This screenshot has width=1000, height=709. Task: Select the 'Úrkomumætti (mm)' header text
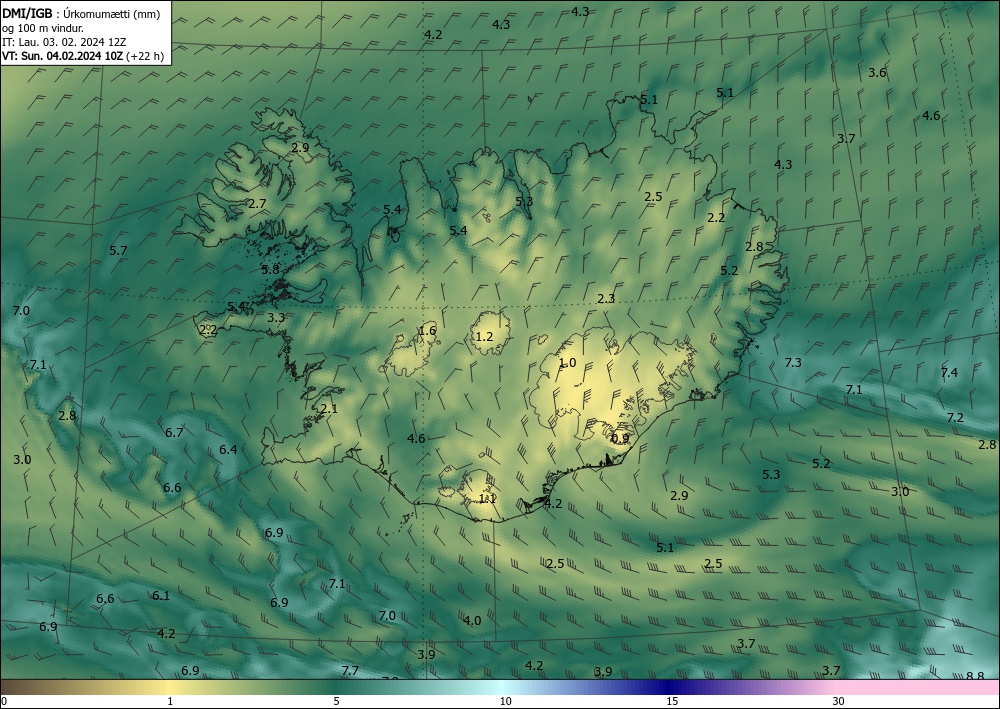click(112, 15)
